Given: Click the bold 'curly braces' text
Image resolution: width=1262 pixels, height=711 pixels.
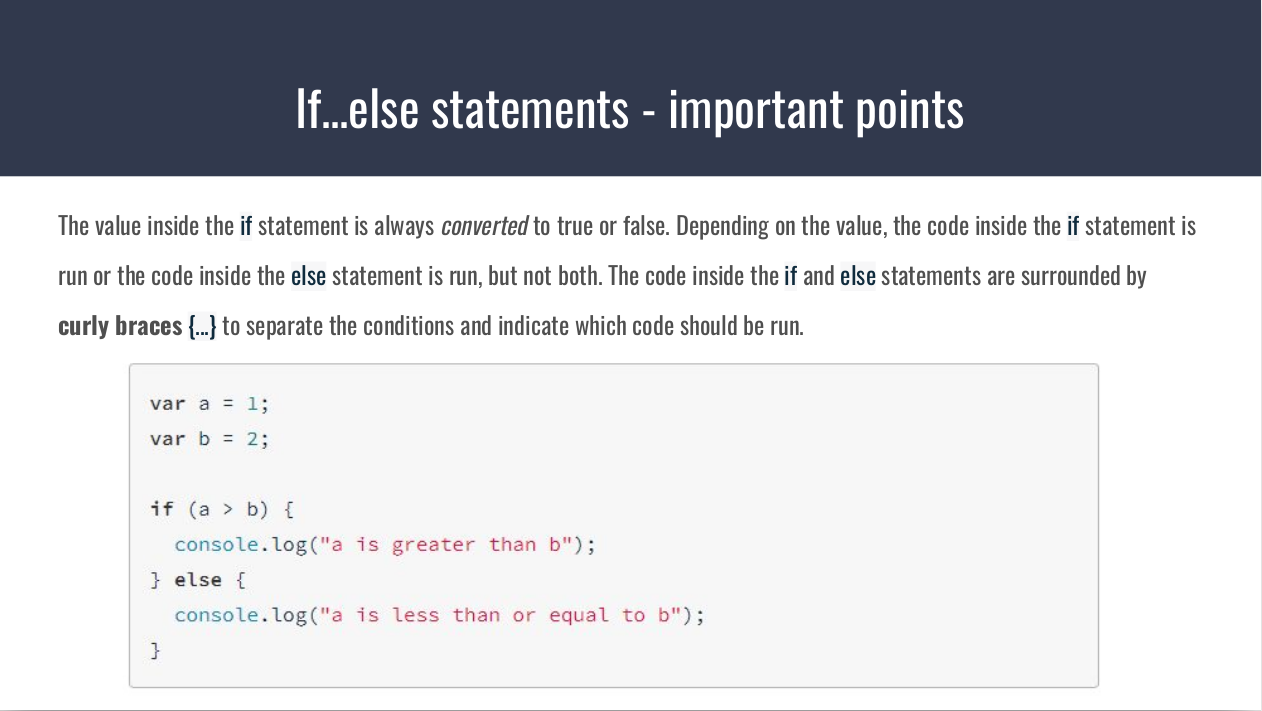Looking at the screenshot, I should click(120, 326).
